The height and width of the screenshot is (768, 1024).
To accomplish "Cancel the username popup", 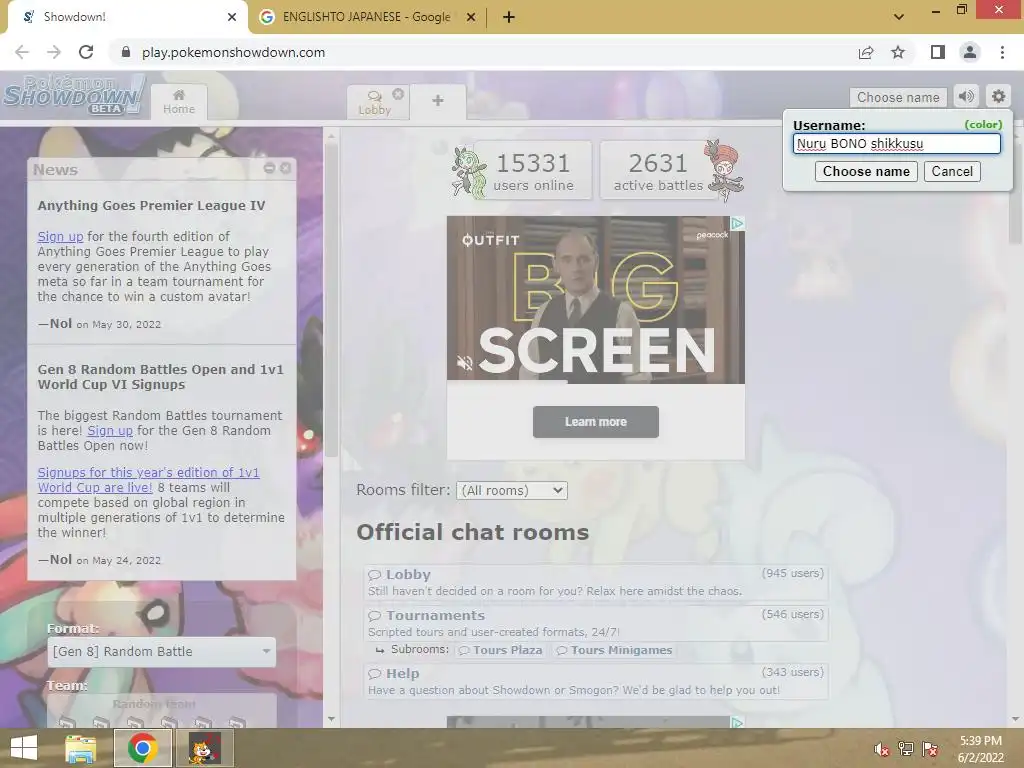I will point(952,171).
